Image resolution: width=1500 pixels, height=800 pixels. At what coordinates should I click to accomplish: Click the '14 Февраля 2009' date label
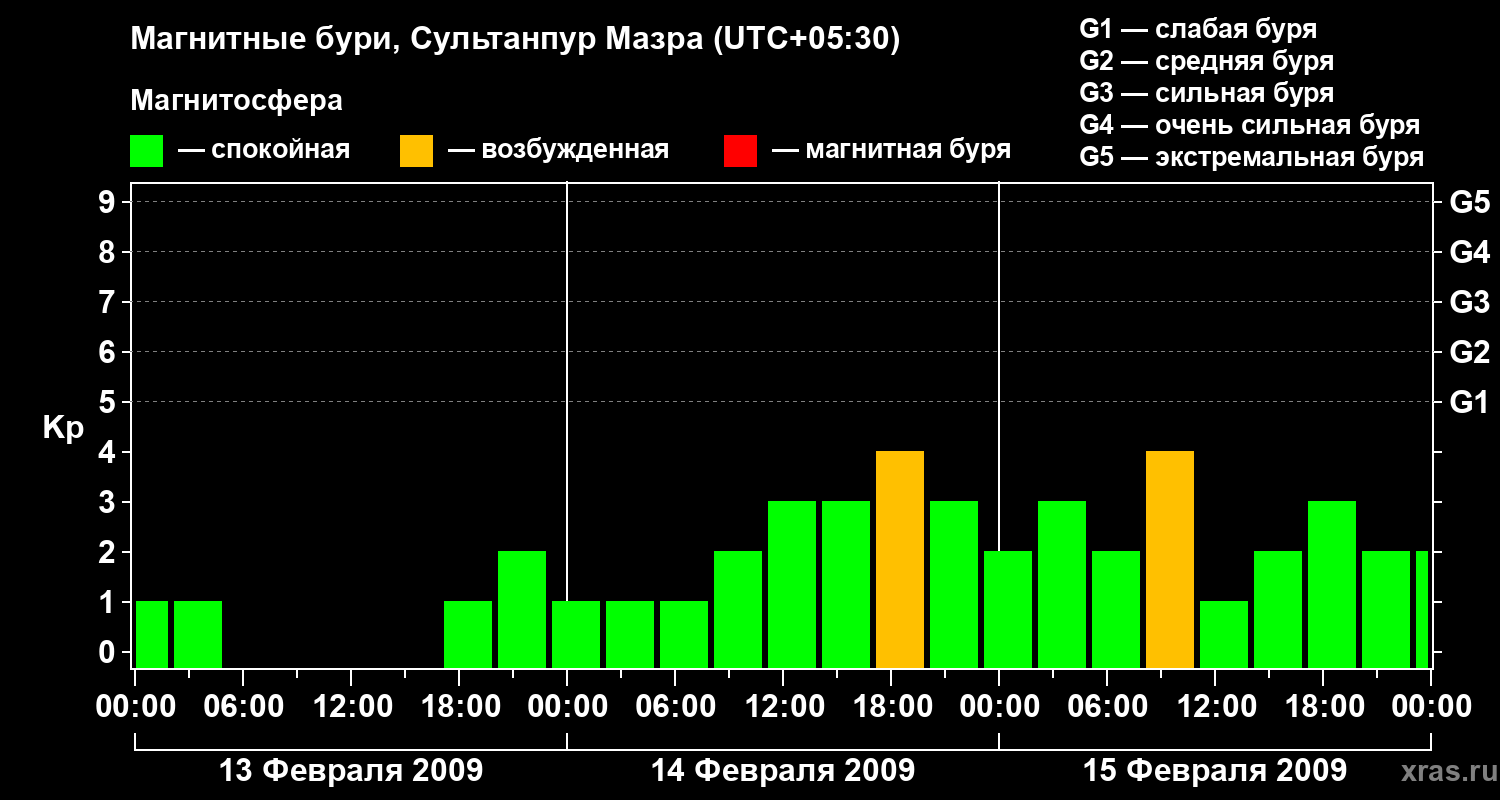point(782,771)
